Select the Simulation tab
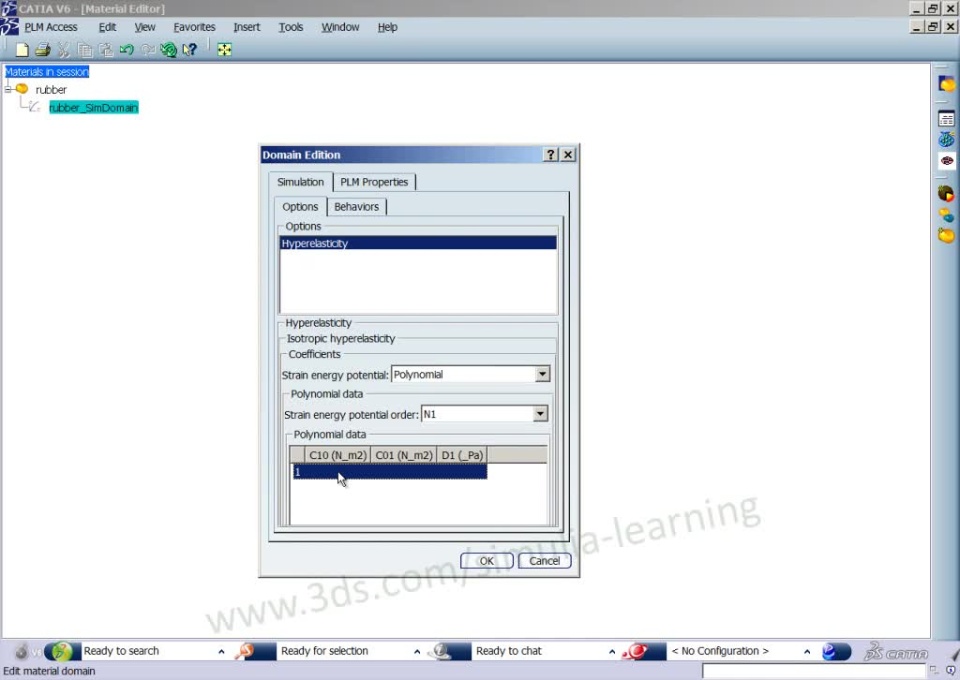The image size is (960, 680). [x=300, y=182]
